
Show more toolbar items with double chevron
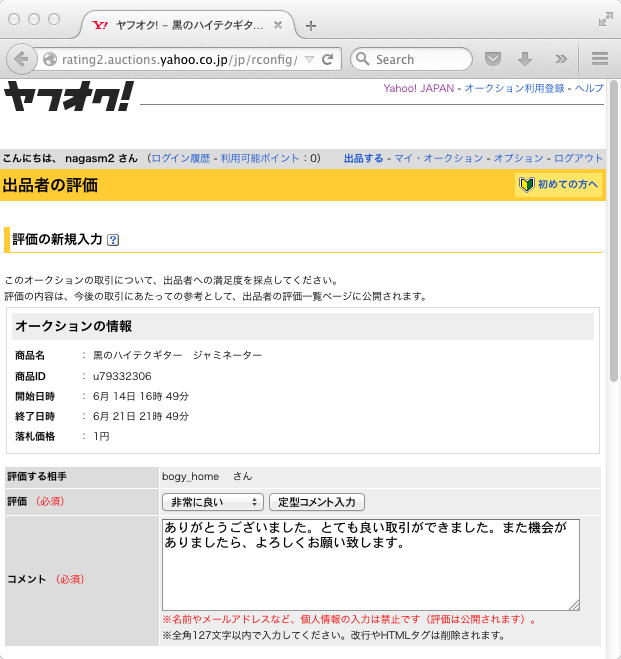561,59
